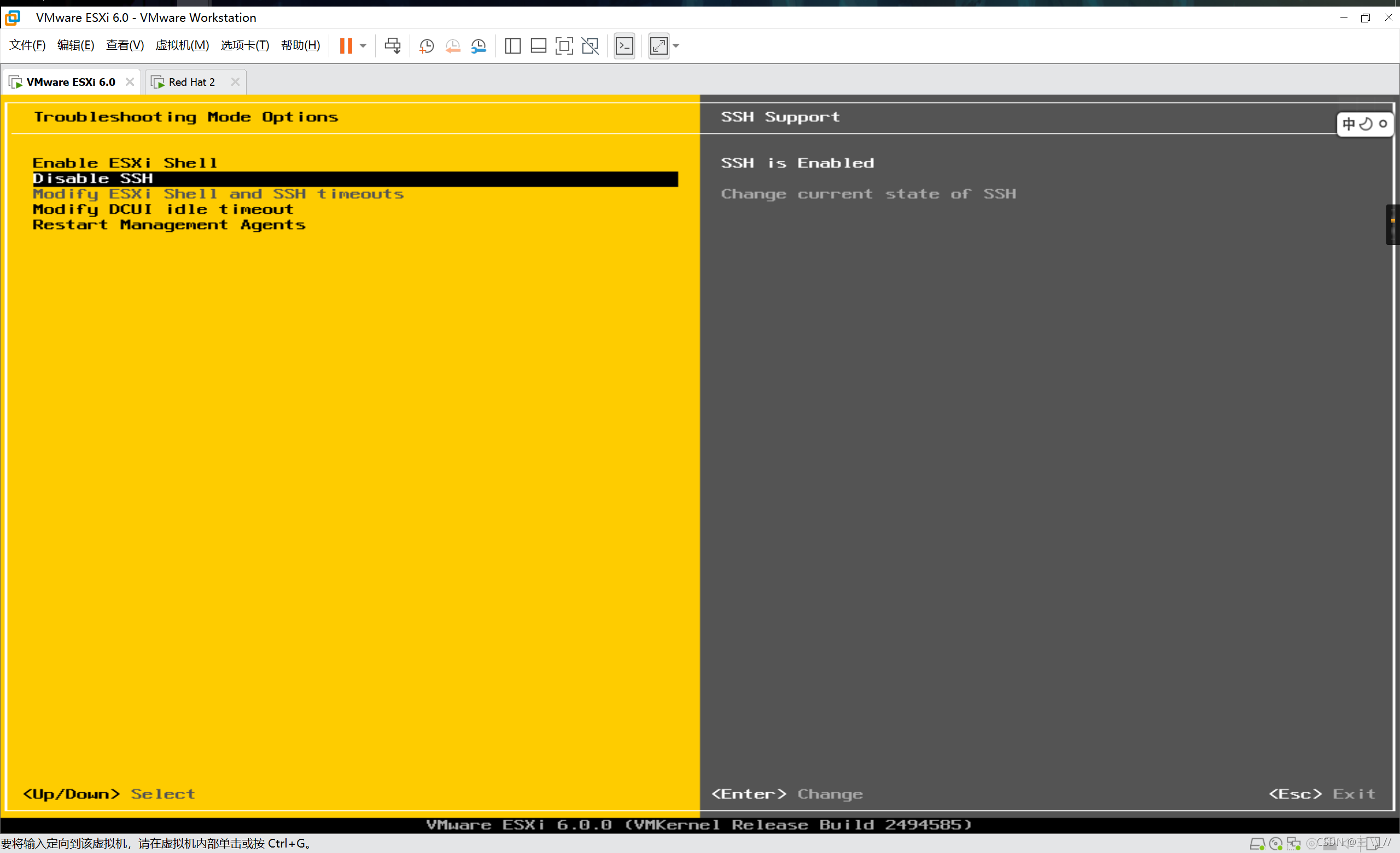1400x853 pixels.
Task: Select Restart Management Agents option
Action: click(168, 224)
